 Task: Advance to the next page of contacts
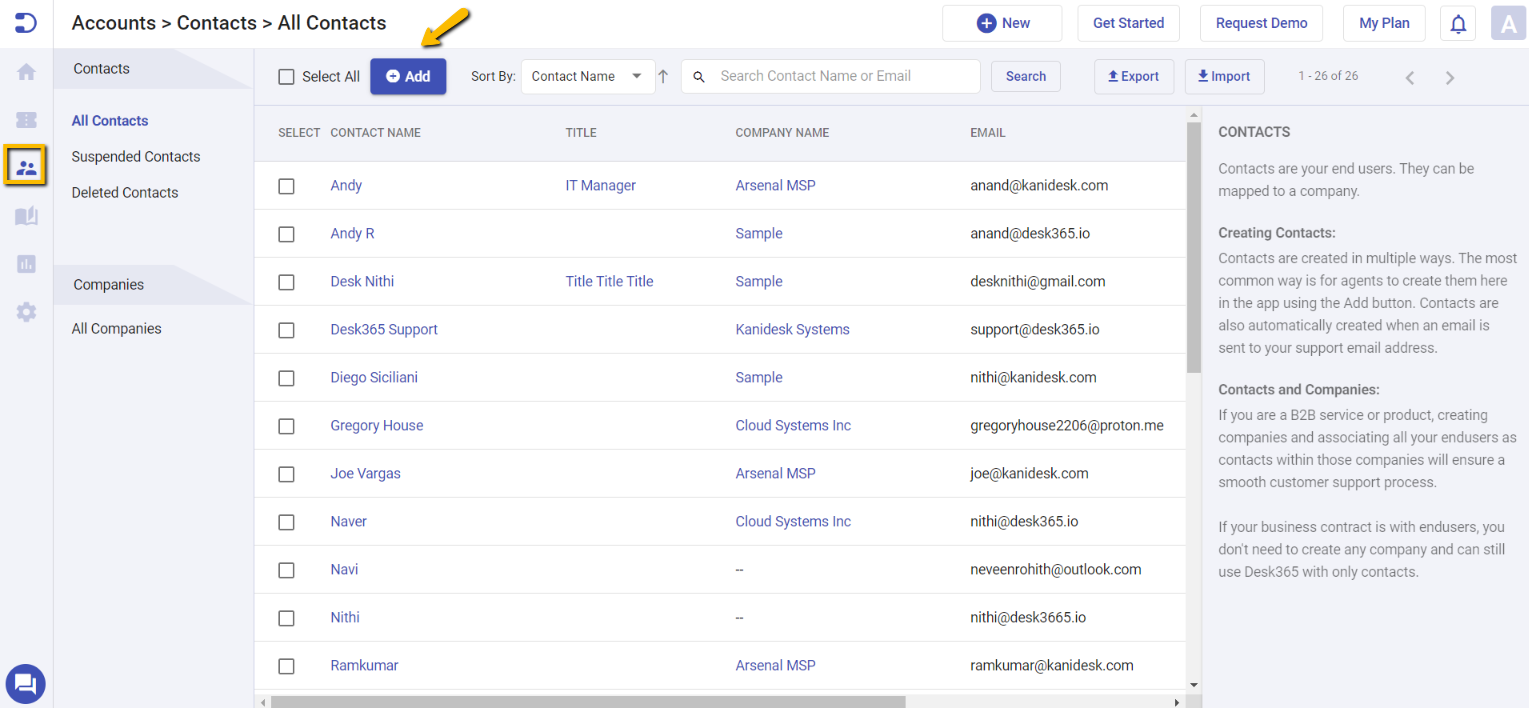(1449, 76)
